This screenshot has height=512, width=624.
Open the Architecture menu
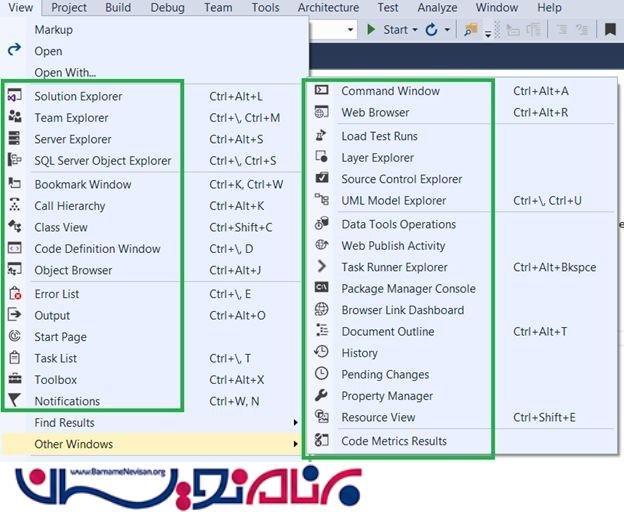tap(328, 8)
